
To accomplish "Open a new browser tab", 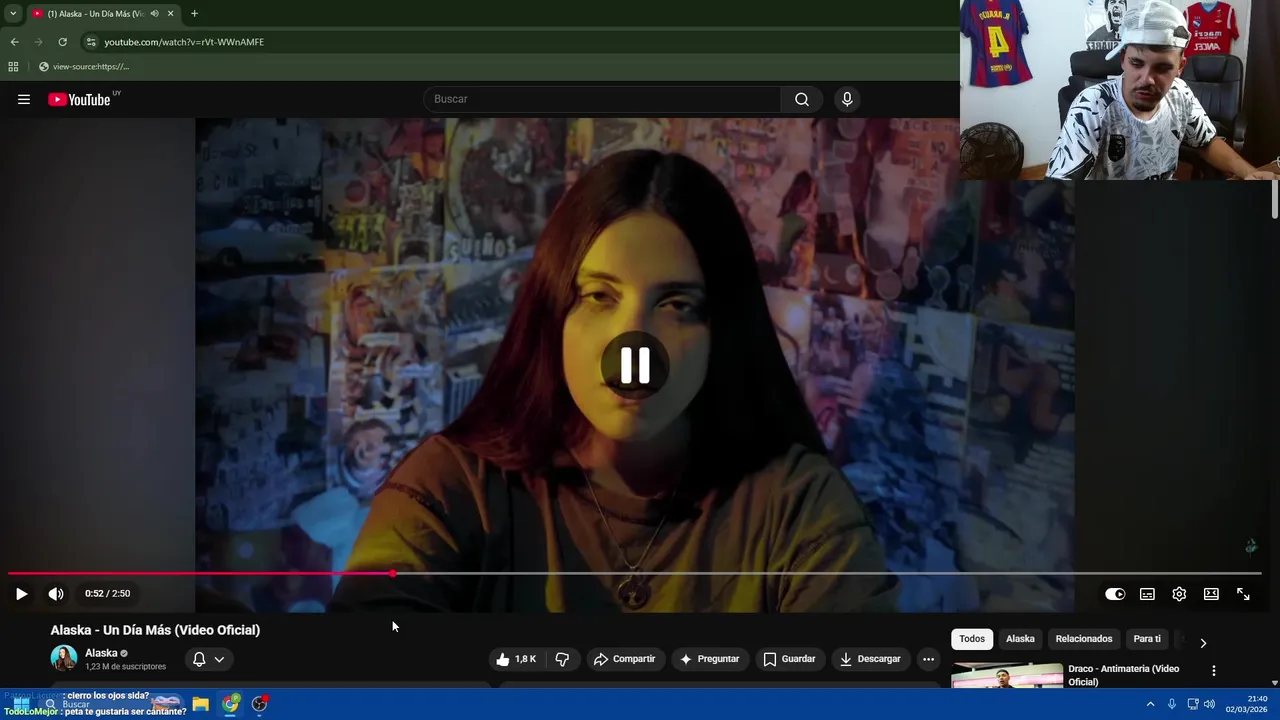I will (194, 14).
